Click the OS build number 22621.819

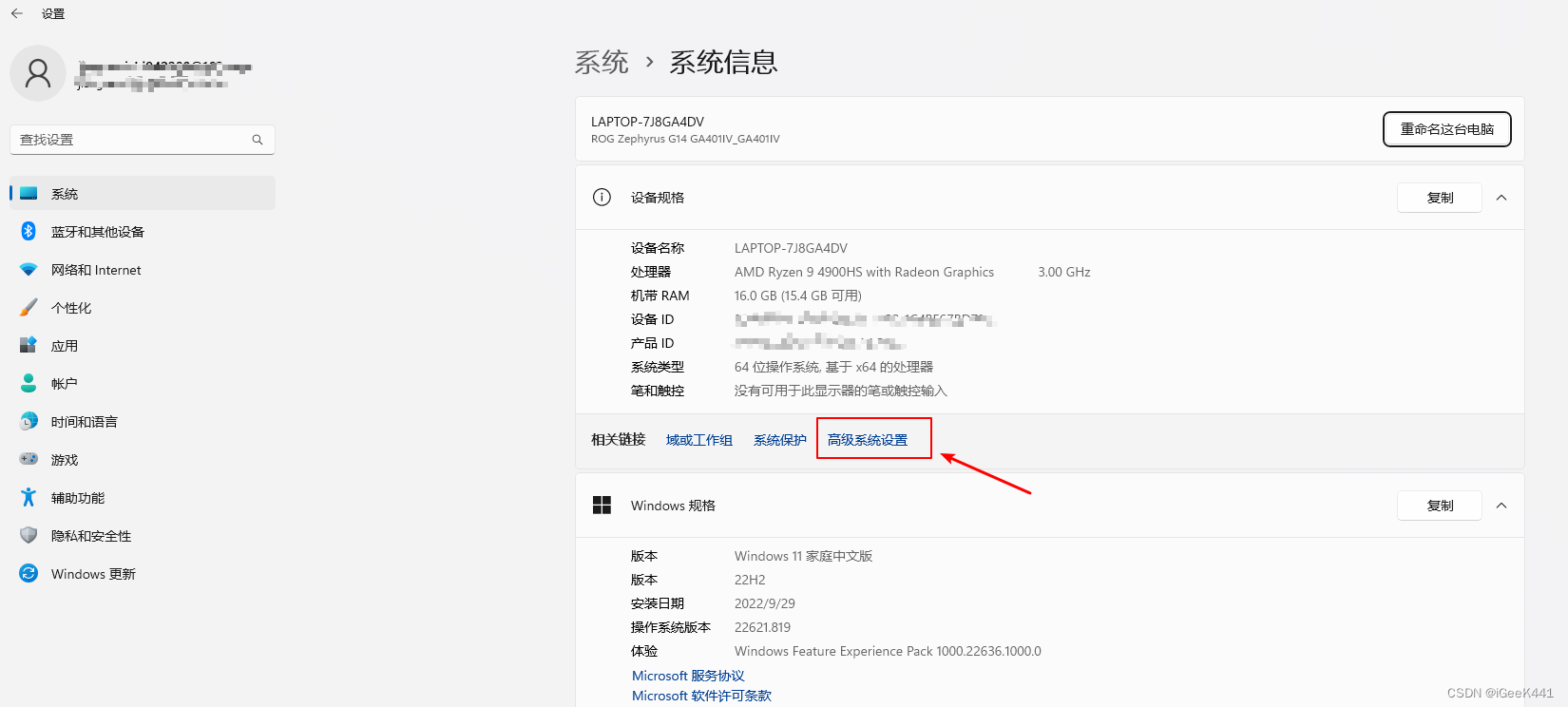pyautogui.click(x=762, y=627)
